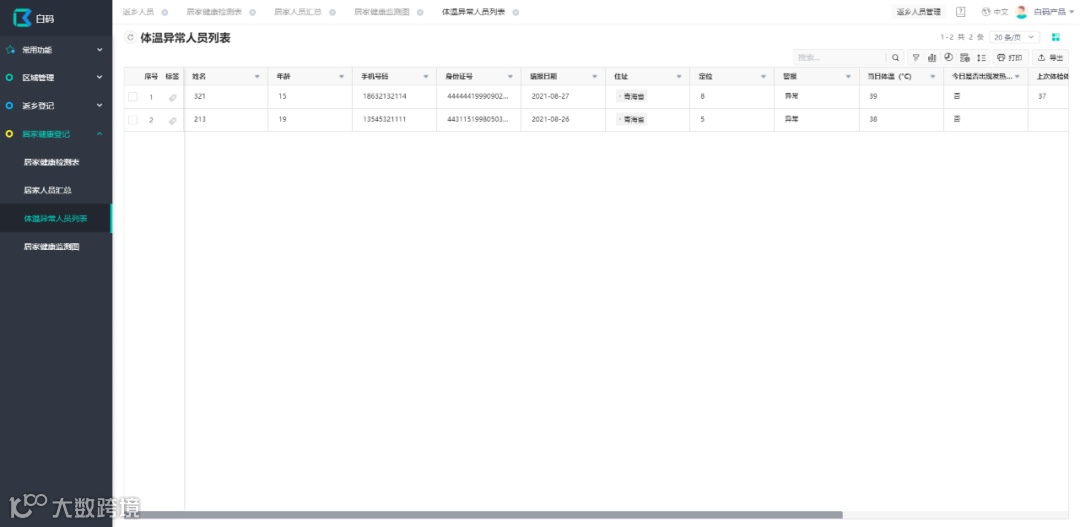The image size is (1080, 527).
Task: Close the 体温异常人员列表 tab
Action: [516, 12]
